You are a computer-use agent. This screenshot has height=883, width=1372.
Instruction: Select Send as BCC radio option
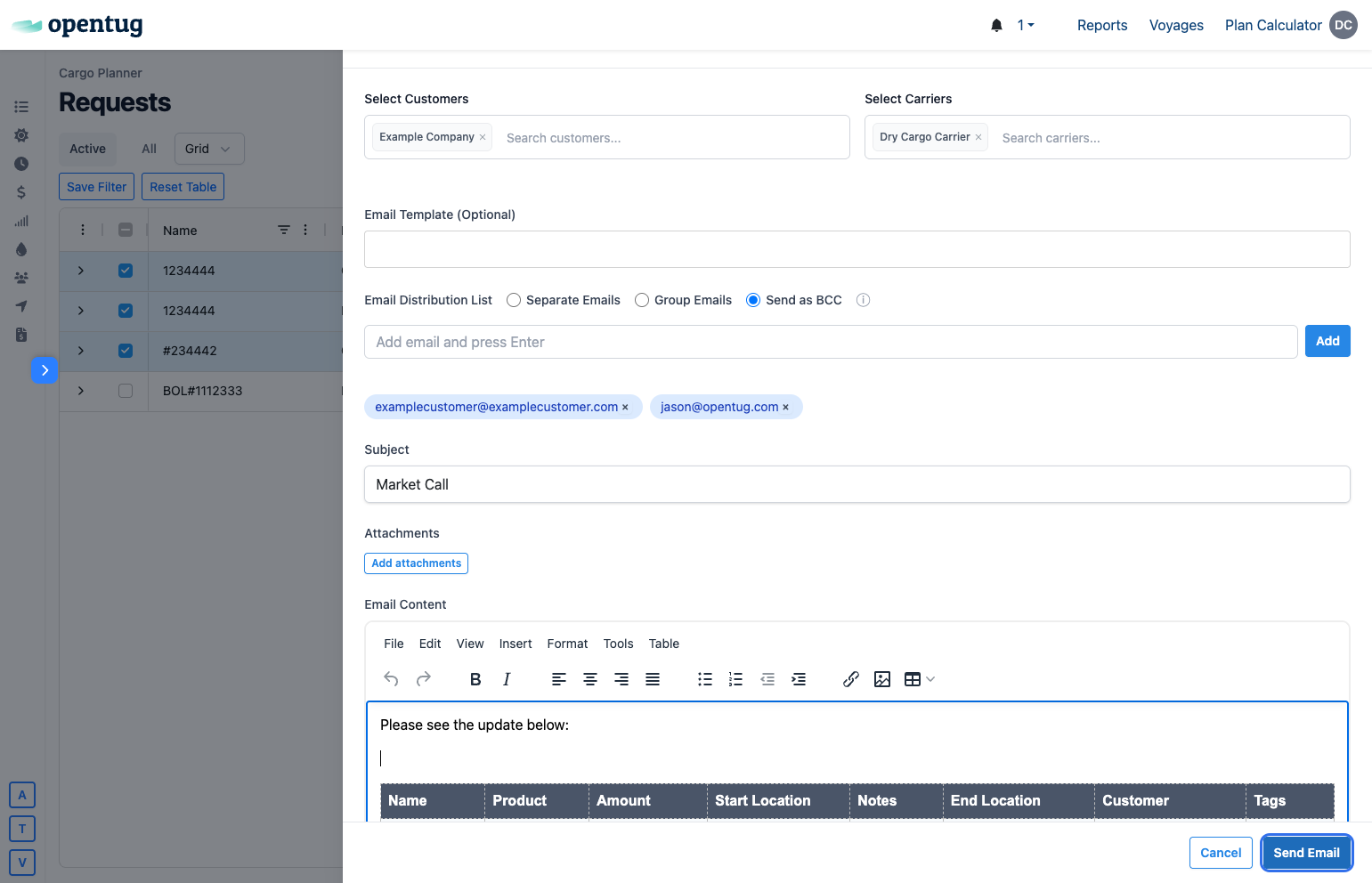tap(753, 300)
